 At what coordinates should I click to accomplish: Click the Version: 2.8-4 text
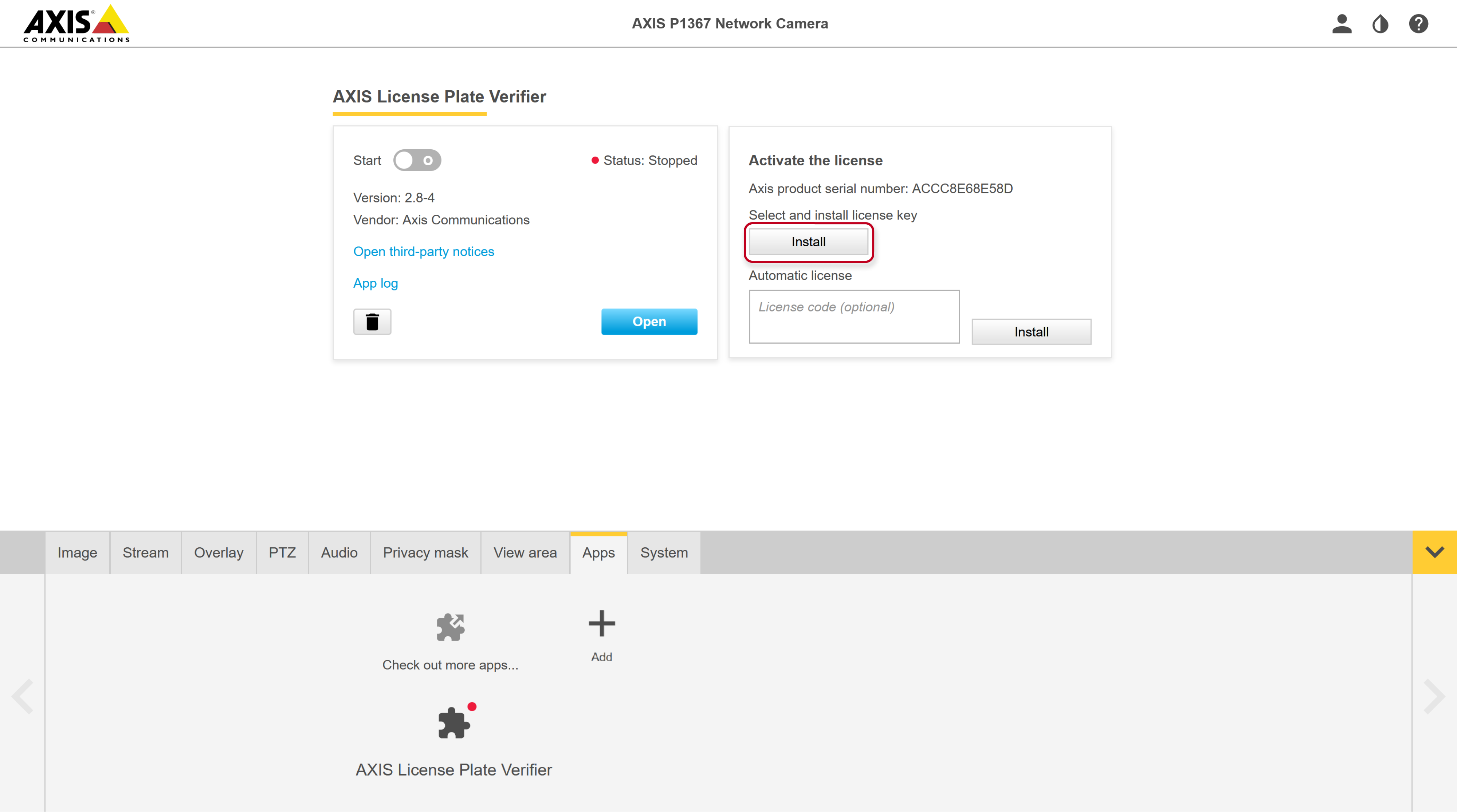[x=394, y=198]
